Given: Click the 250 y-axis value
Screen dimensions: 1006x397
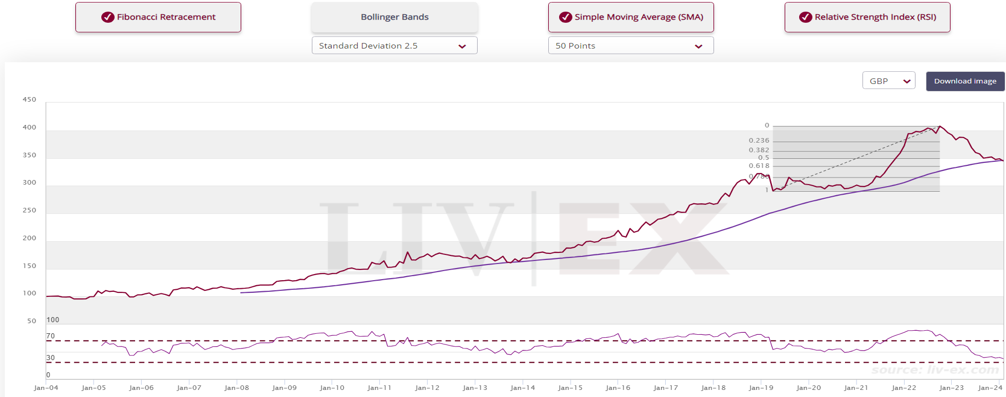Looking at the screenshot, I should [x=30, y=210].
